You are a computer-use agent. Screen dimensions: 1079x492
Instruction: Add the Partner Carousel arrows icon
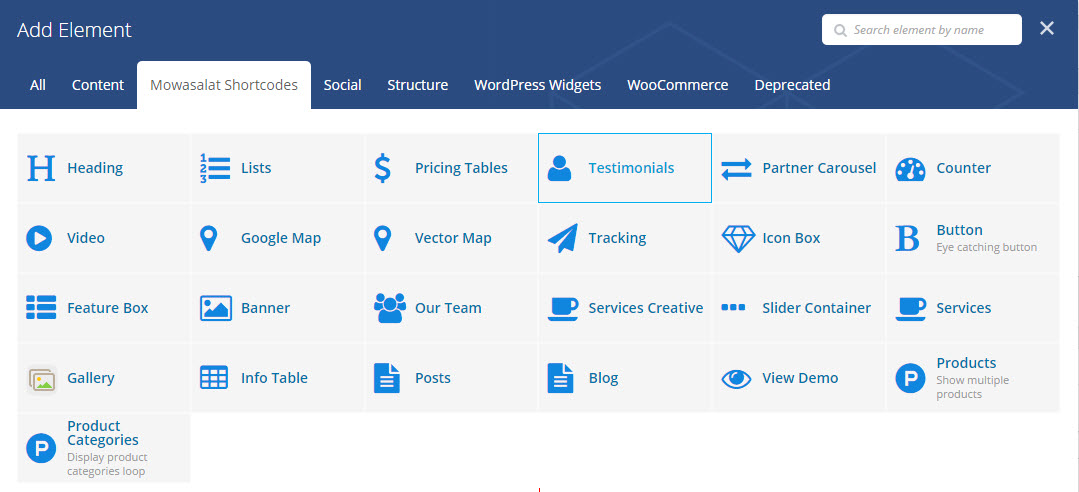coord(736,169)
